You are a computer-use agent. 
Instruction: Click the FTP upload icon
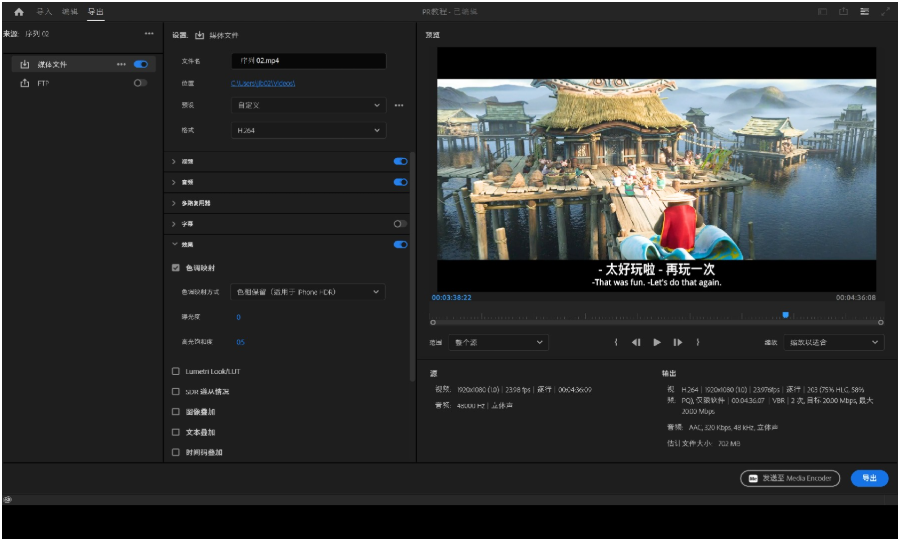click(25, 83)
